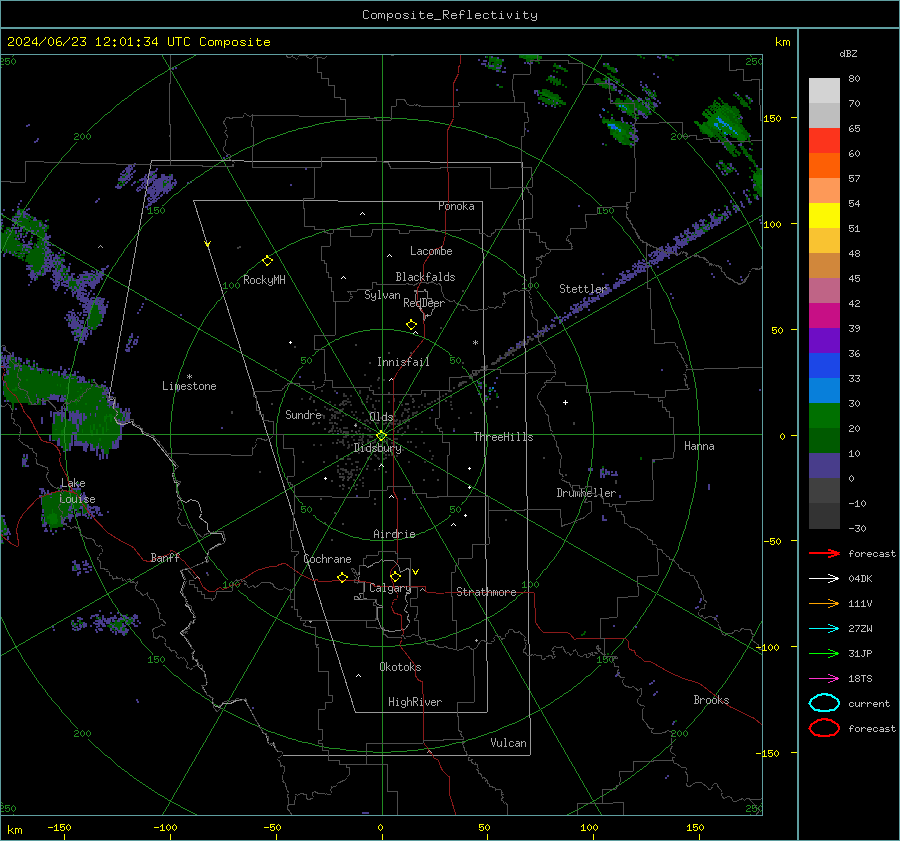Click the Blackfalds city label
Viewport: 900px width, 841px height.
coord(425,277)
